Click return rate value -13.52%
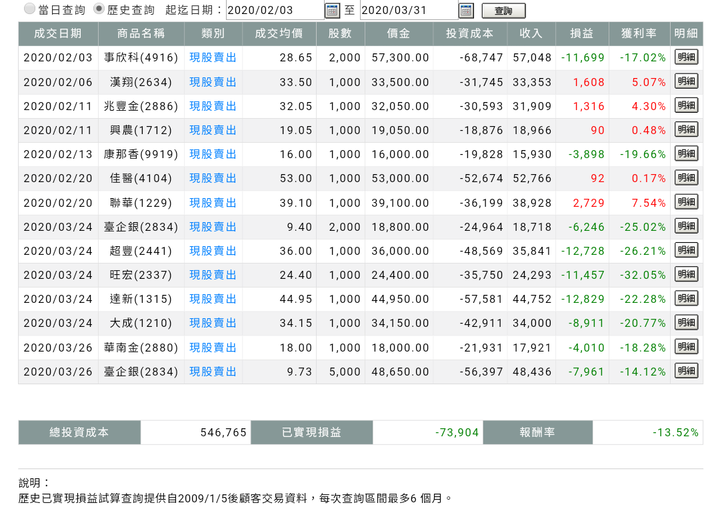The image size is (720, 505). [675, 432]
